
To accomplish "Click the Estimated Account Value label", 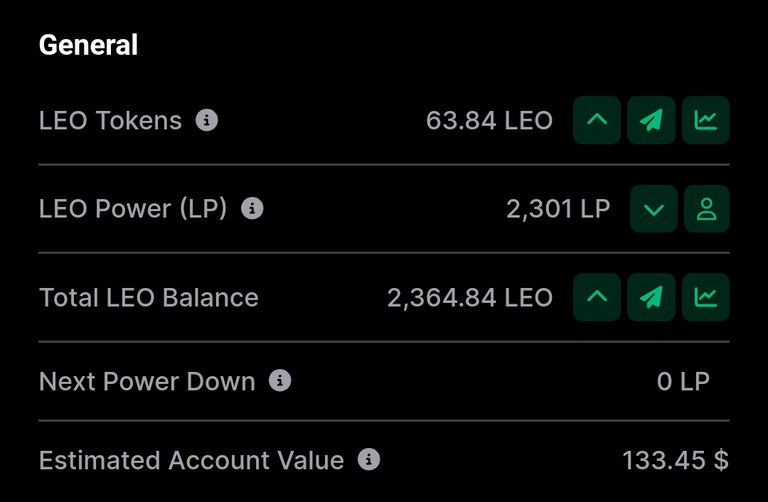I will click(x=191, y=460).
